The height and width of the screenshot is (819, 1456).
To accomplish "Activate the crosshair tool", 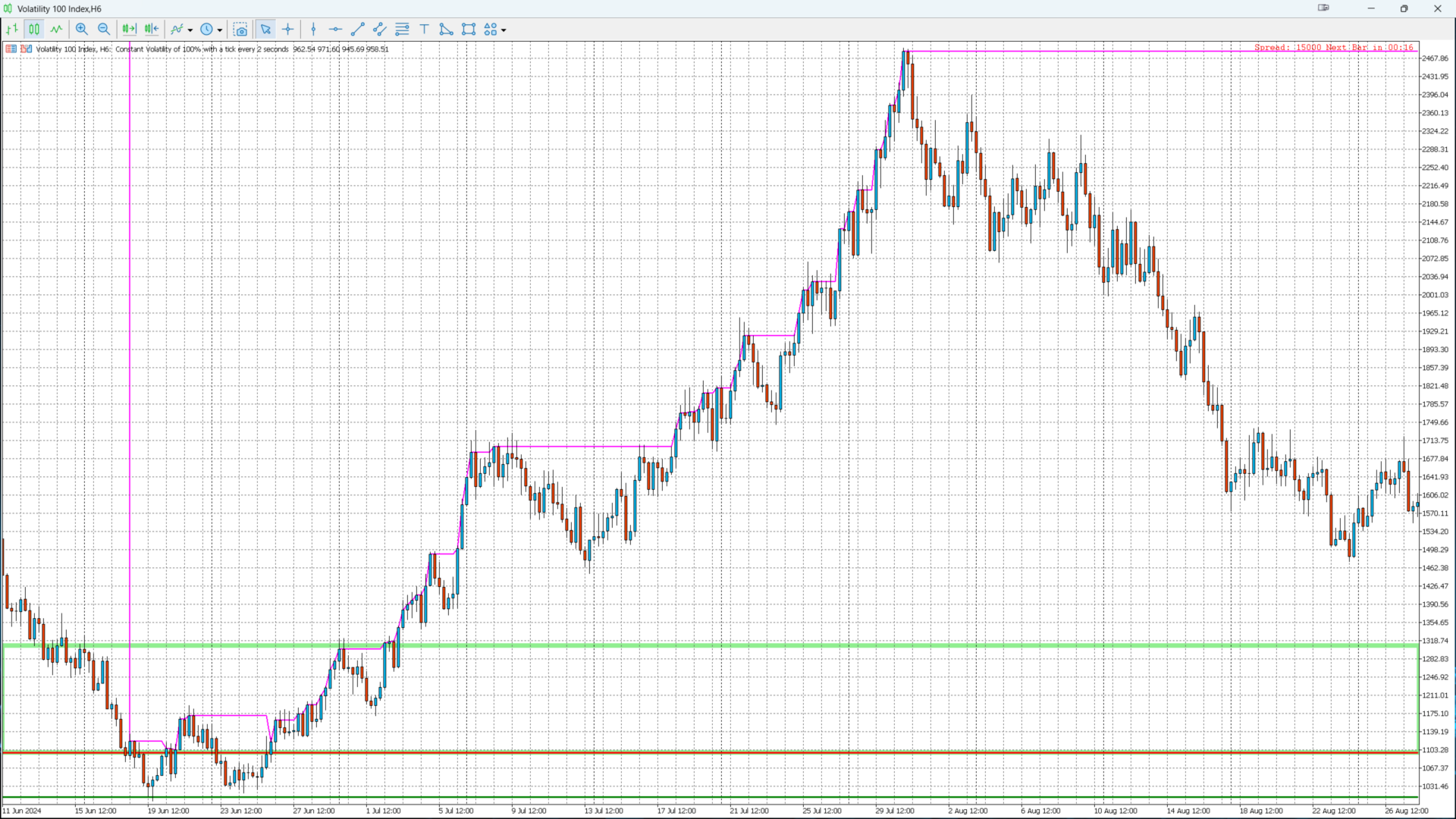I will [288, 30].
